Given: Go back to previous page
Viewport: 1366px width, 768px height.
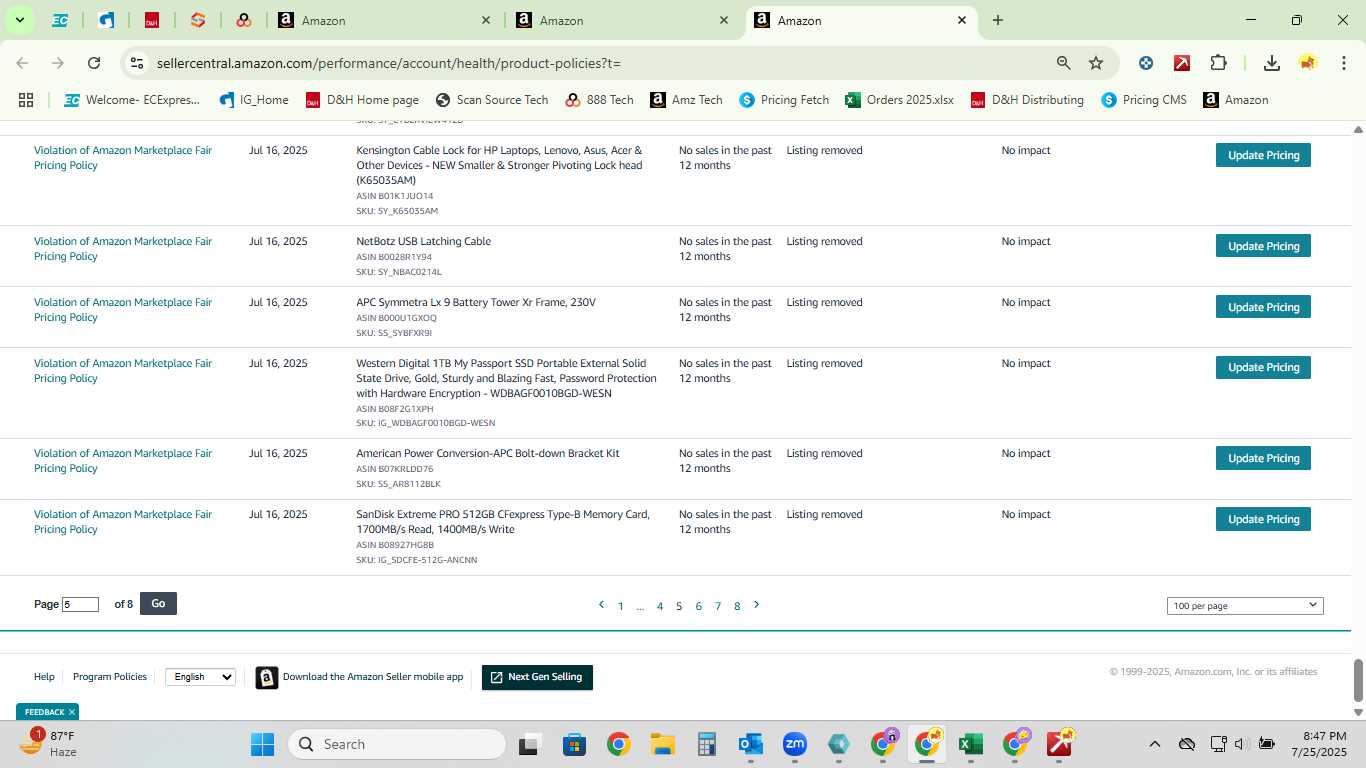Looking at the screenshot, I should click(23, 63).
